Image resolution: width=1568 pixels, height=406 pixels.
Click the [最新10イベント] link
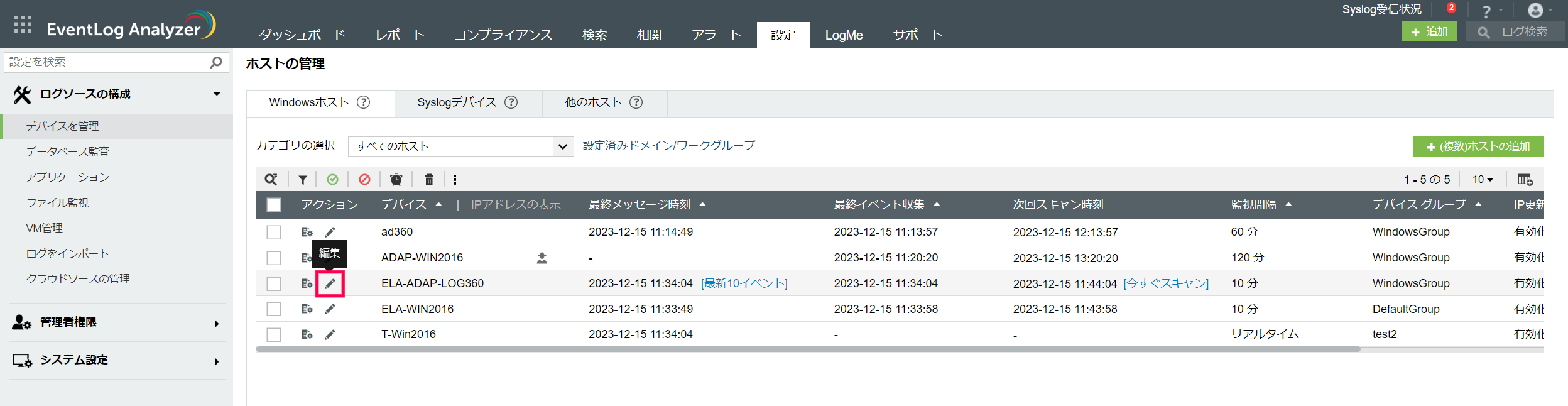(x=744, y=283)
